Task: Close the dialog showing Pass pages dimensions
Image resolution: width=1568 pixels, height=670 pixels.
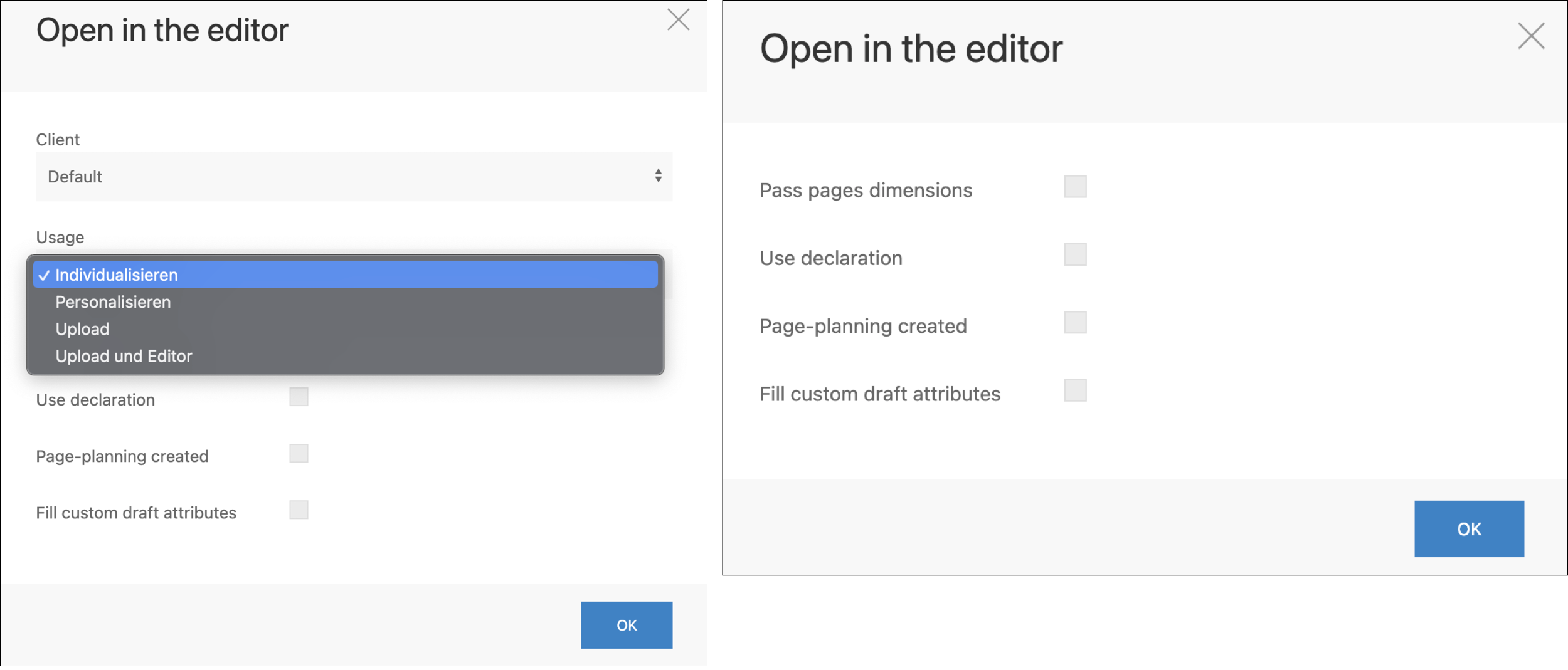Action: point(1530,36)
